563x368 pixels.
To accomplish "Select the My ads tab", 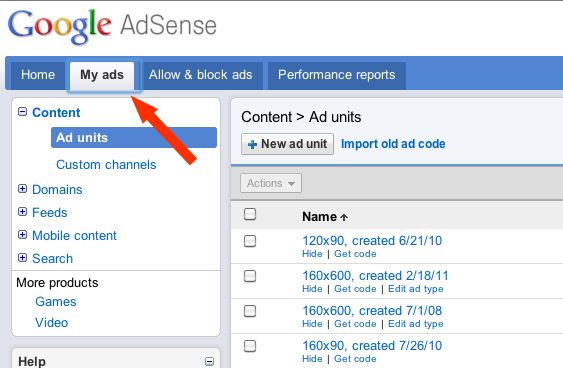I will point(102,75).
